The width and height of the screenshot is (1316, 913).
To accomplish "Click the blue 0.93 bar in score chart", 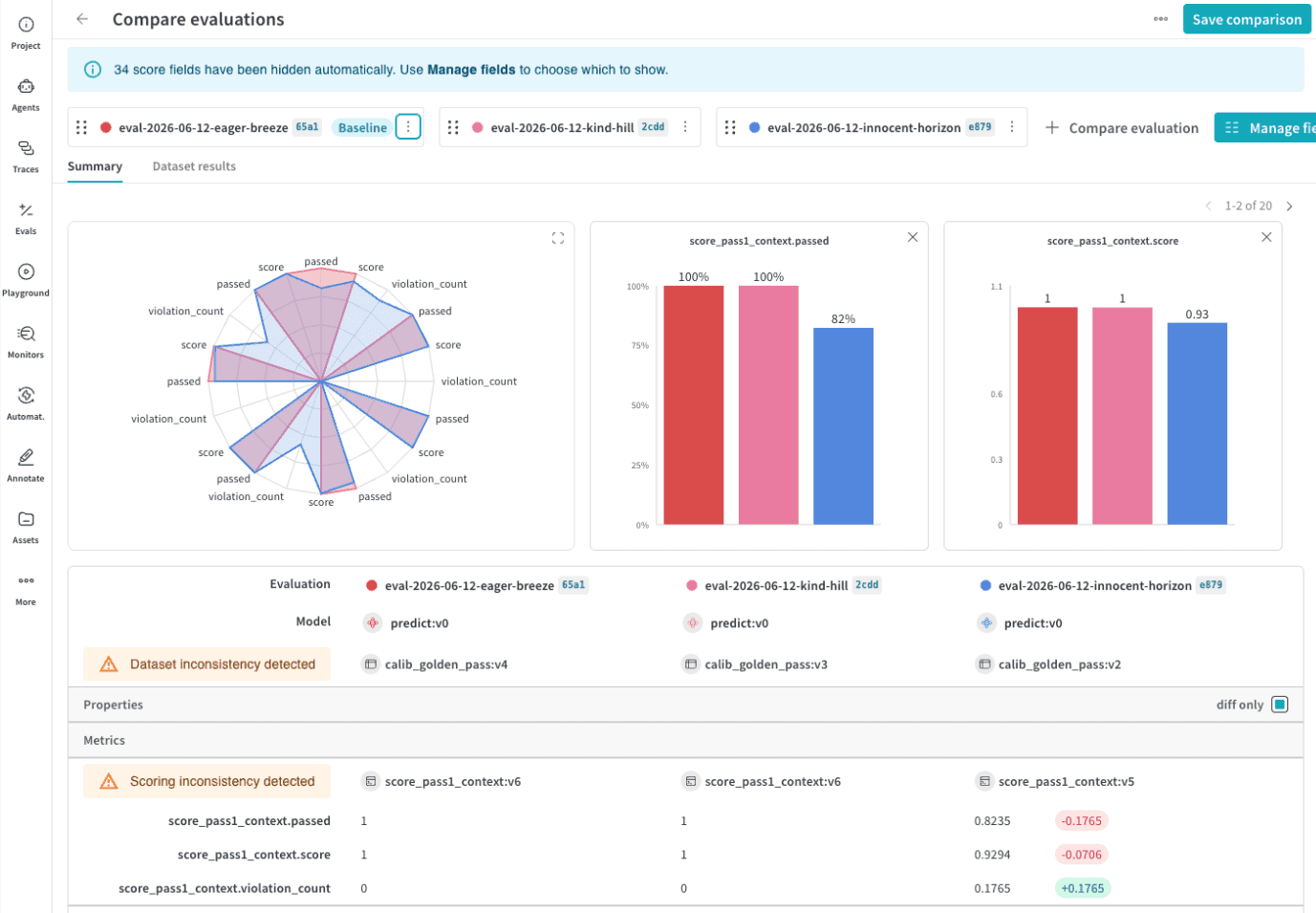I will click(x=1197, y=424).
